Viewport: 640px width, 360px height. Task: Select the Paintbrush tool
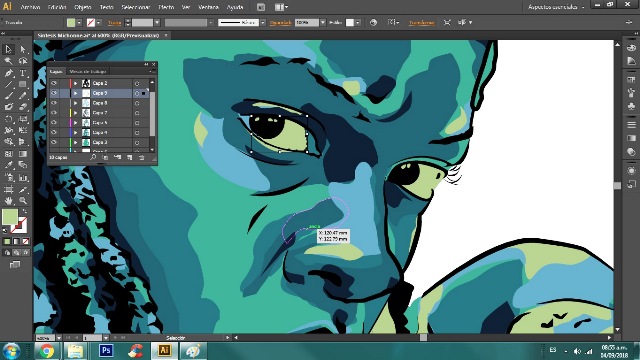(8, 96)
